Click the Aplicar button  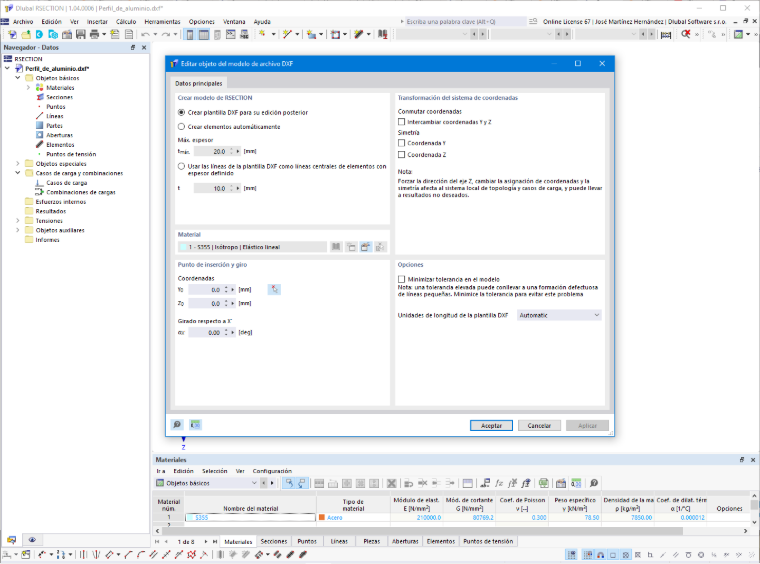tap(587, 425)
